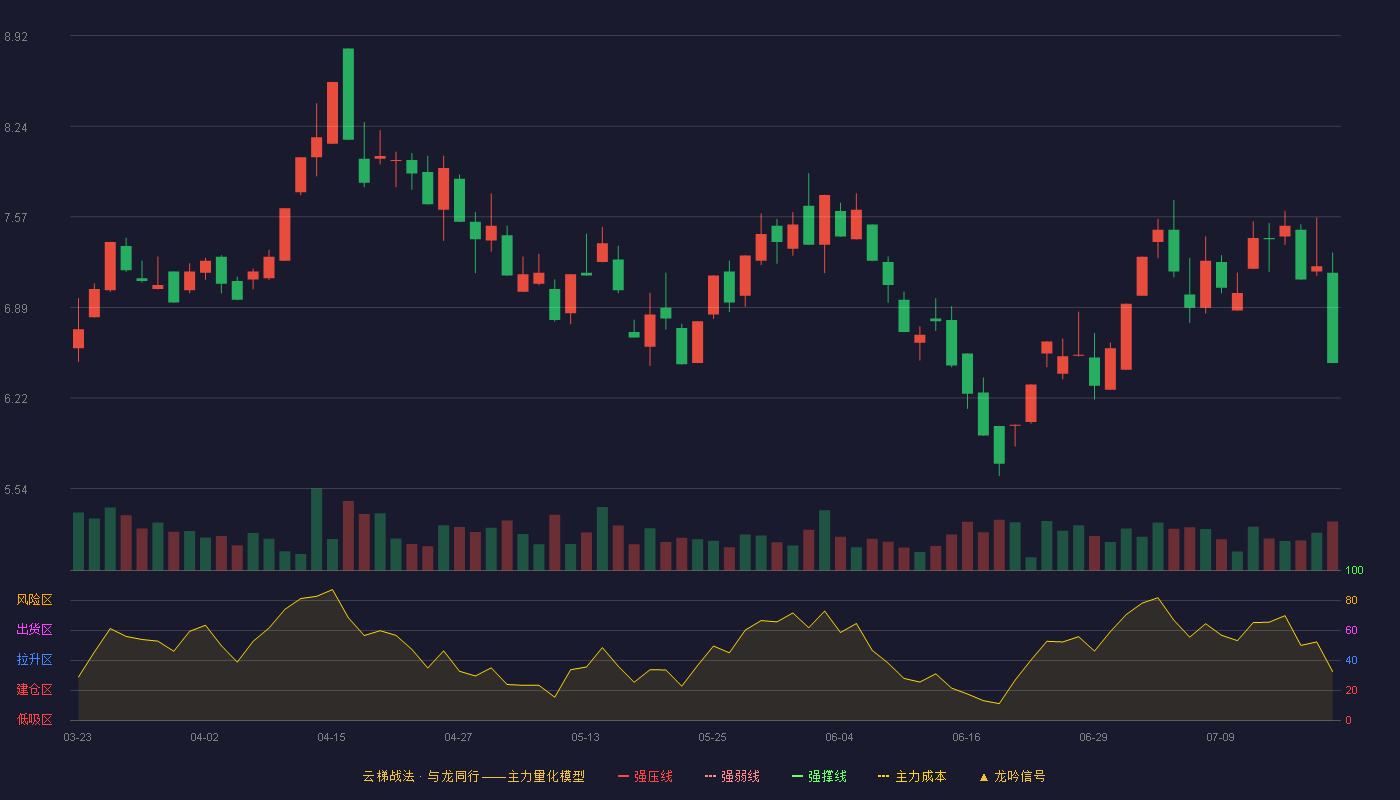Click the 04-15 date label
This screenshot has height=800, width=1400.
pos(331,737)
